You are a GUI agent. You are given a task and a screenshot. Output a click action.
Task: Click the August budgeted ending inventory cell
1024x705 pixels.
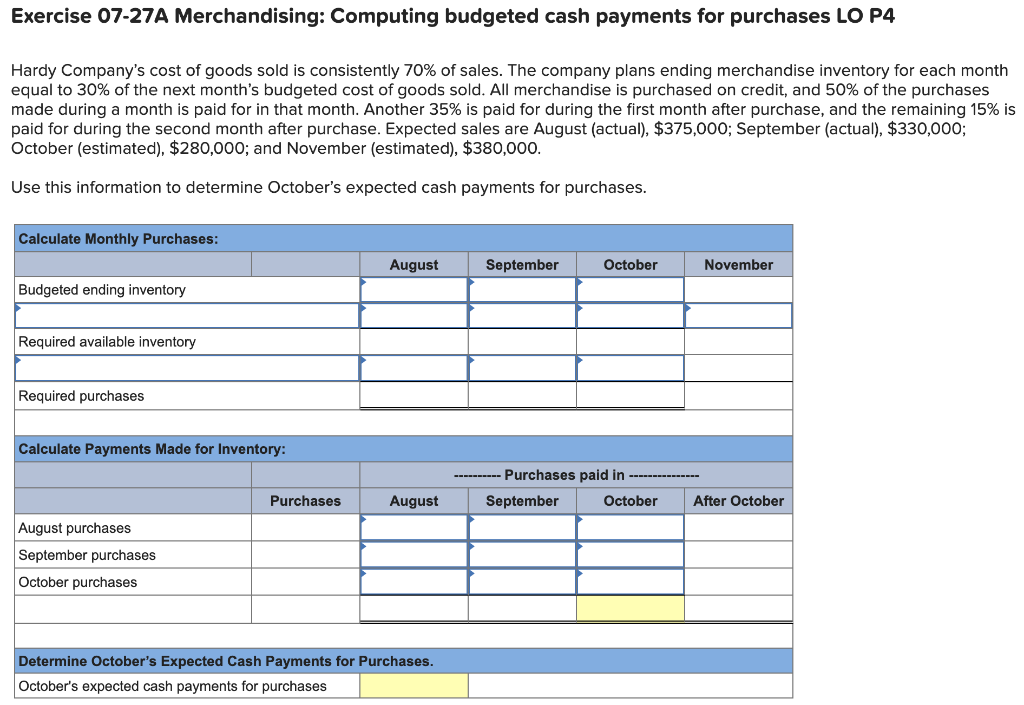point(413,289)
